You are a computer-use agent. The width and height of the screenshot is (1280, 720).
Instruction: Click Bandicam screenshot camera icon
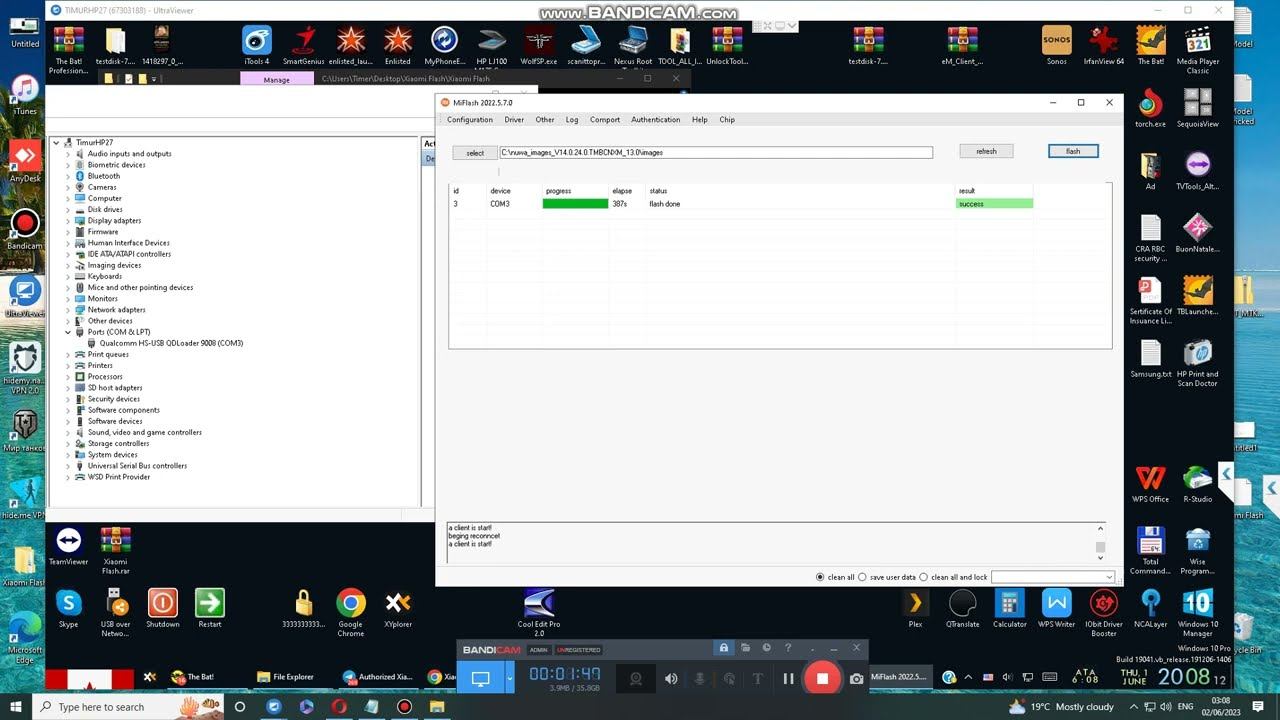(x=856, y=678)
